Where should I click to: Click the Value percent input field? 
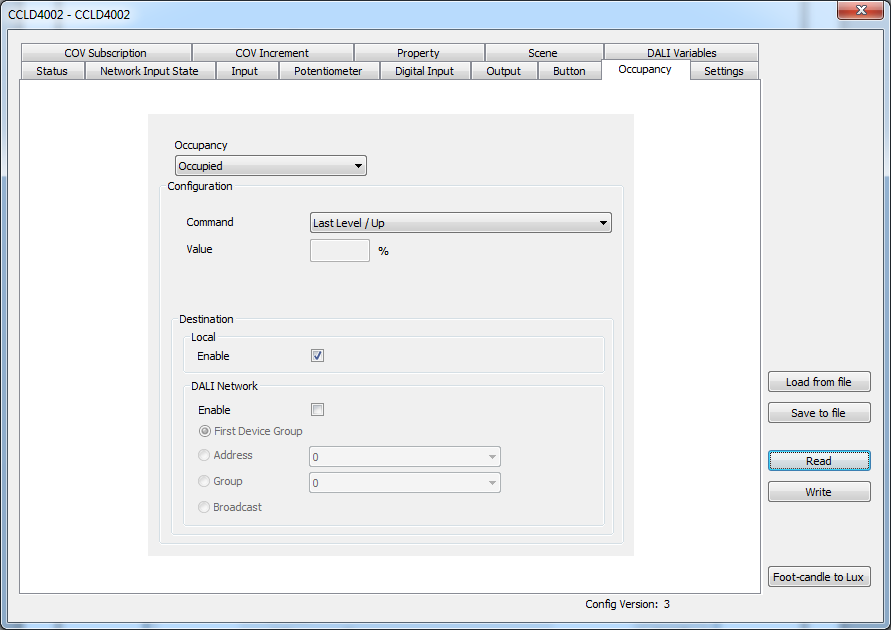pyautogui.click(x=340, y=251)
